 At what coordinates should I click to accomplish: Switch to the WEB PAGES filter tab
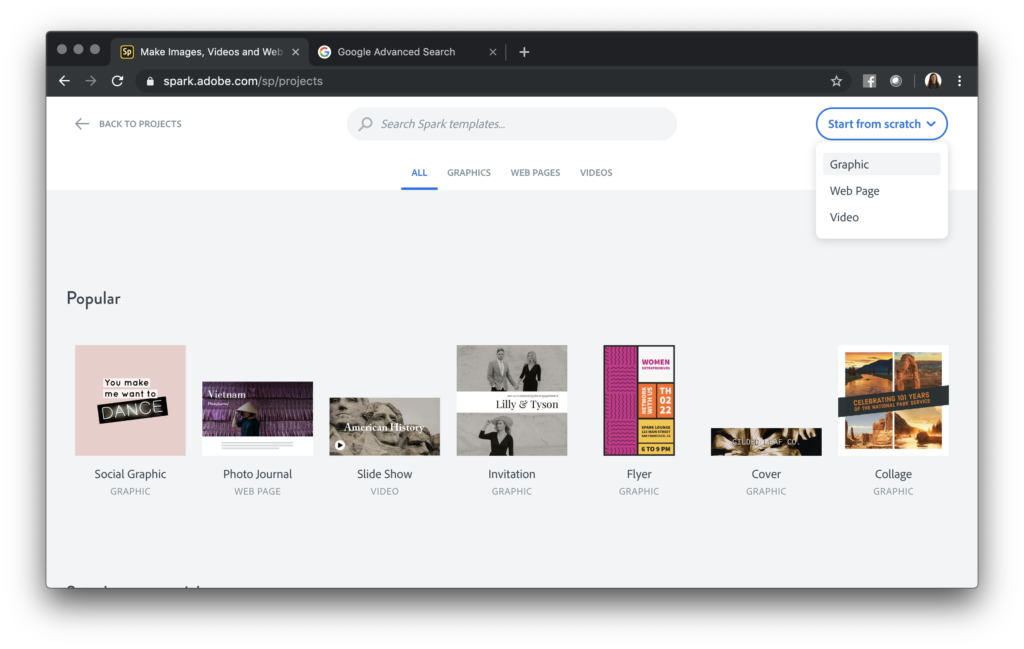point(535,172)
